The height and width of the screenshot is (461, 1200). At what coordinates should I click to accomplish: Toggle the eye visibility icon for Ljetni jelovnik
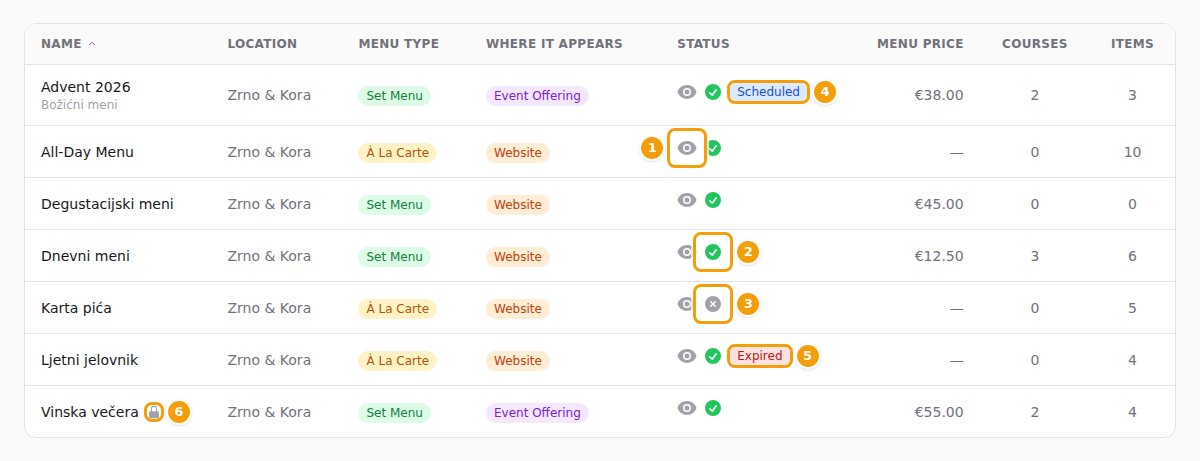pos(686,356)
